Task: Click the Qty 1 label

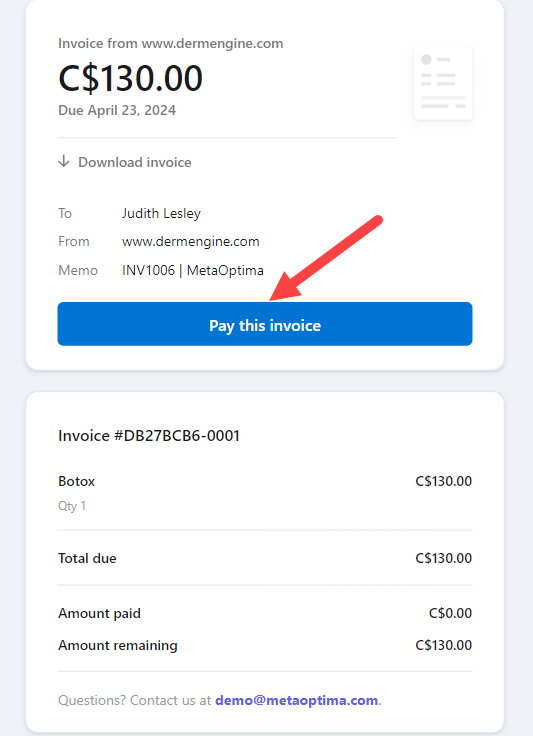Action: point(72,506)
